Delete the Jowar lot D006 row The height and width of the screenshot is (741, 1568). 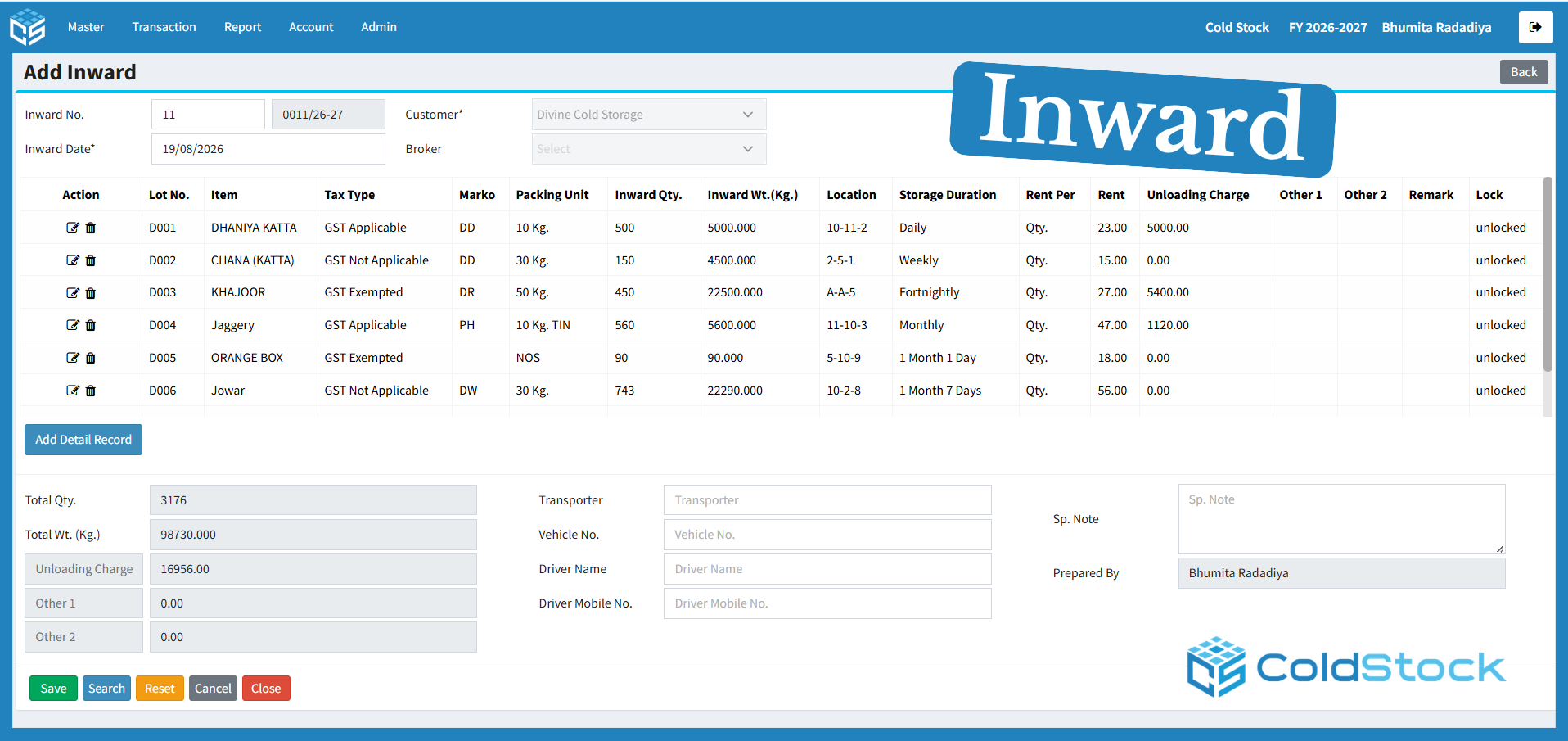[x=91, y=391]
